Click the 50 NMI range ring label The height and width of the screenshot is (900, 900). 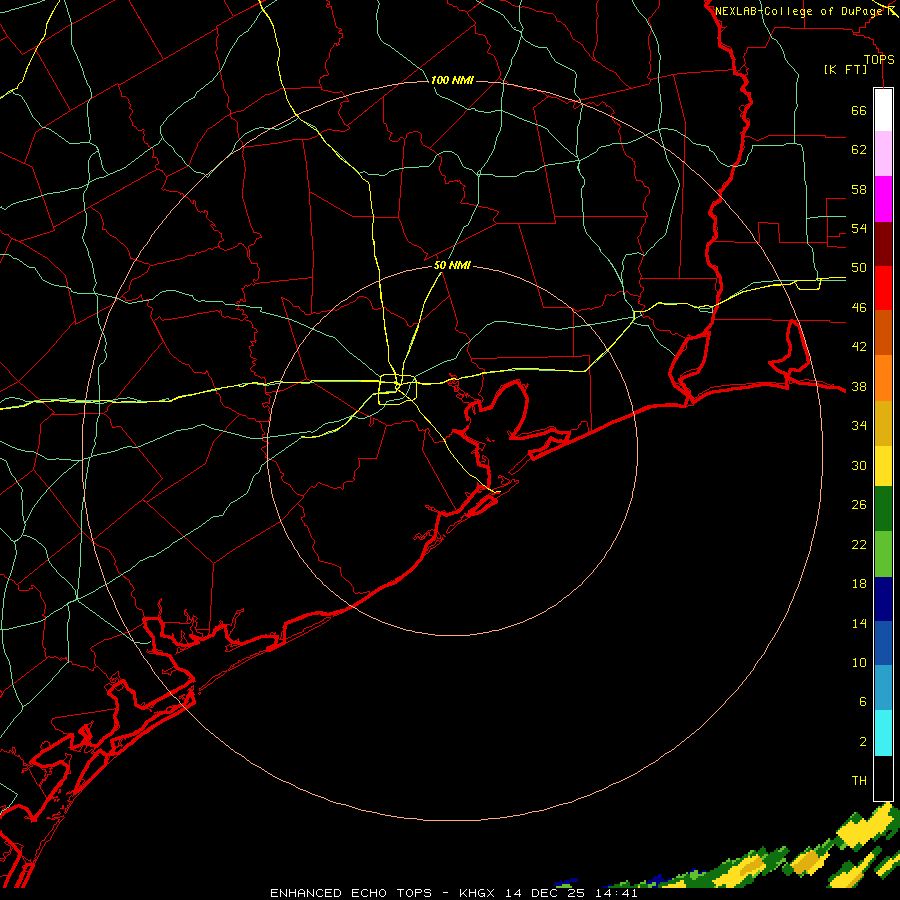pos(452,265)
